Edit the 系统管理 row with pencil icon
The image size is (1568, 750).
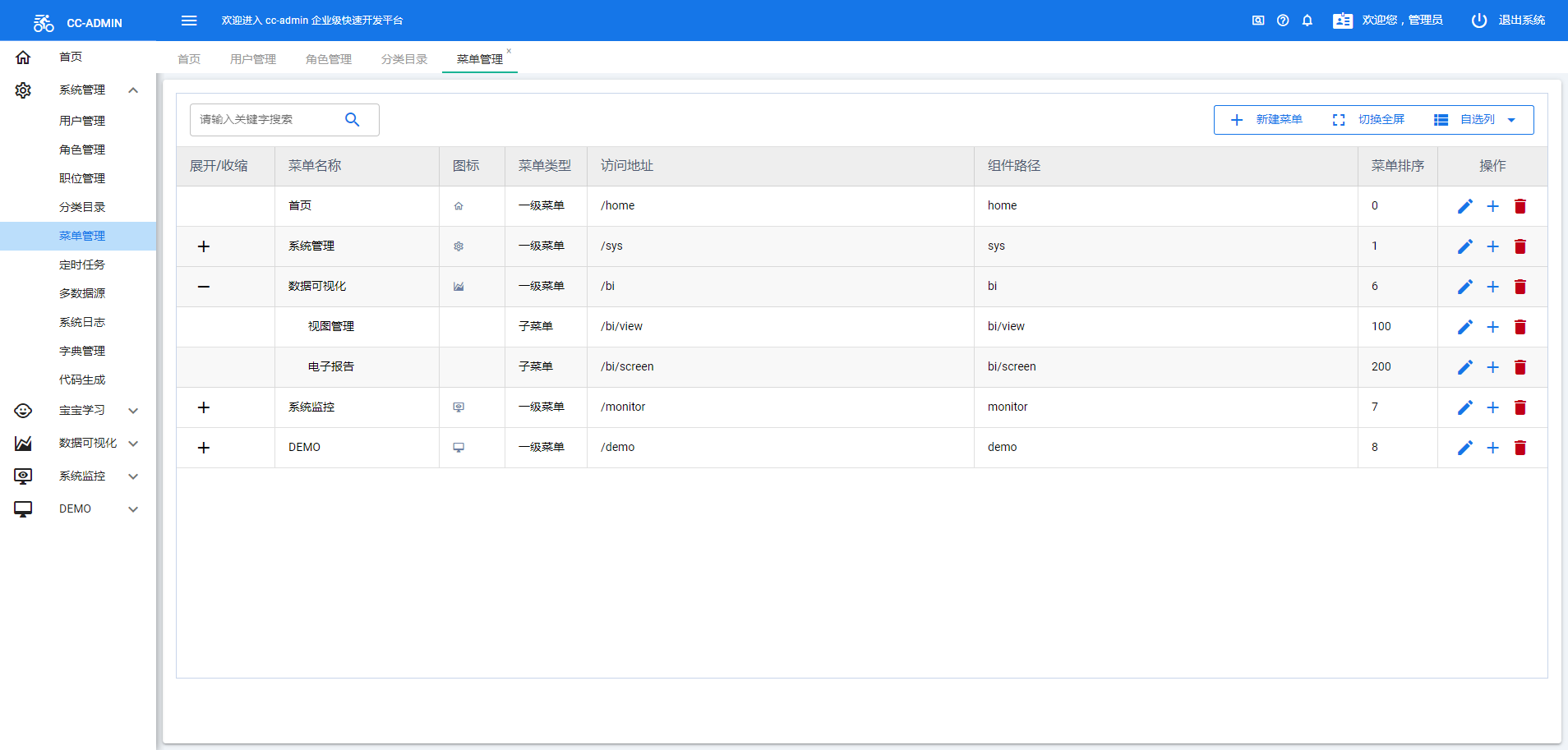point(1465,246)
